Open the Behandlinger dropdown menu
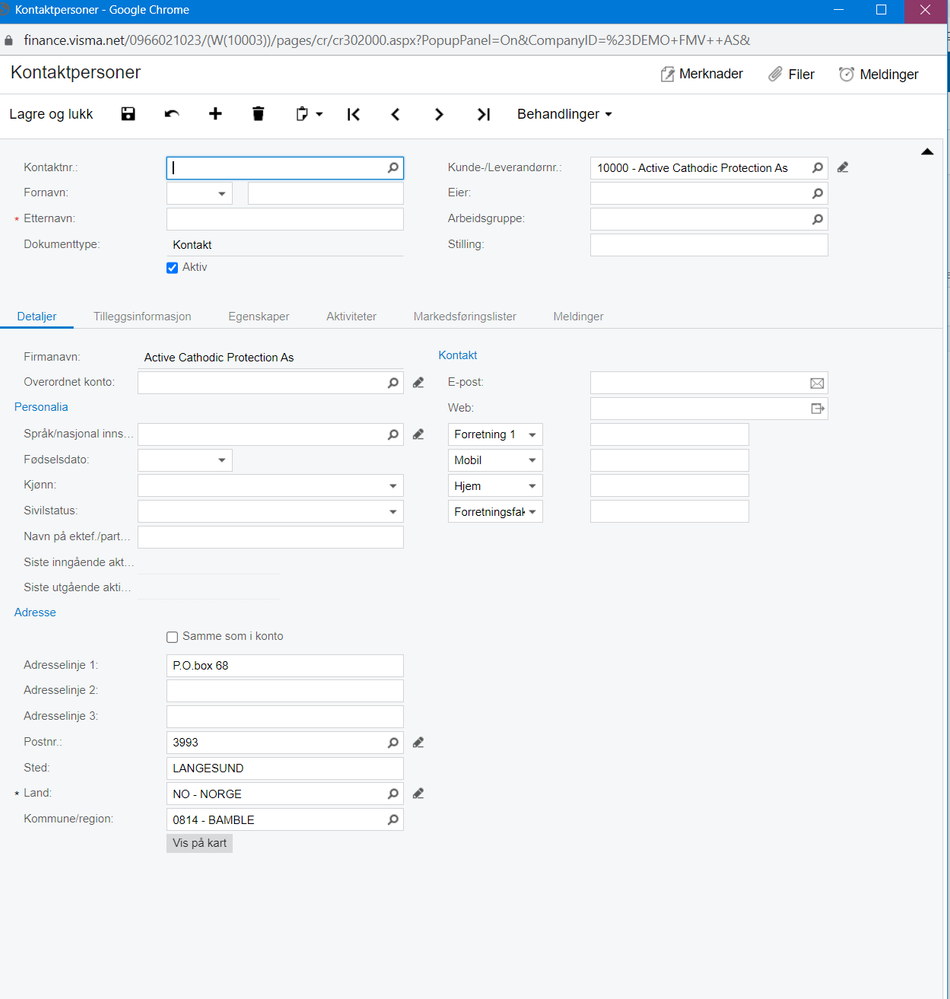Image resolution: width=950 pixels, height=999 pixels. coord(565,114)
